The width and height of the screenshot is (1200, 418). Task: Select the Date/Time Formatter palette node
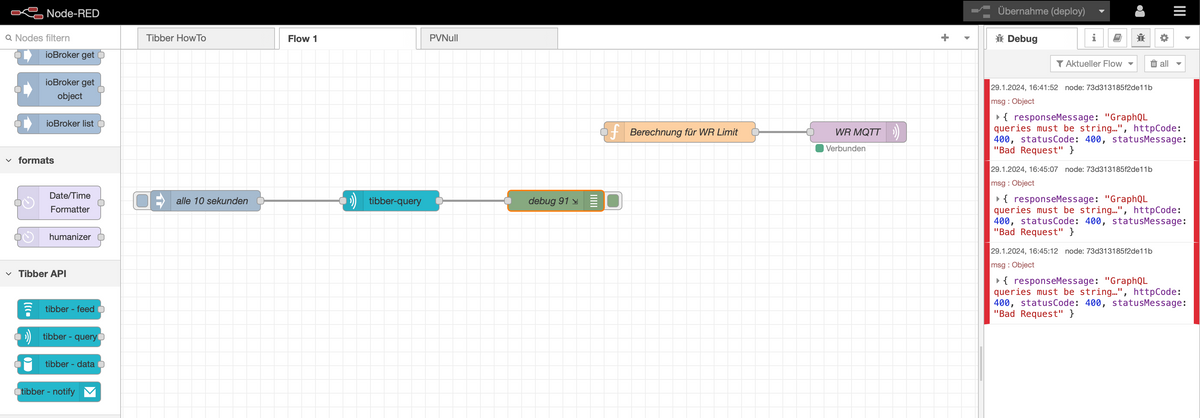tap(60, 203)
